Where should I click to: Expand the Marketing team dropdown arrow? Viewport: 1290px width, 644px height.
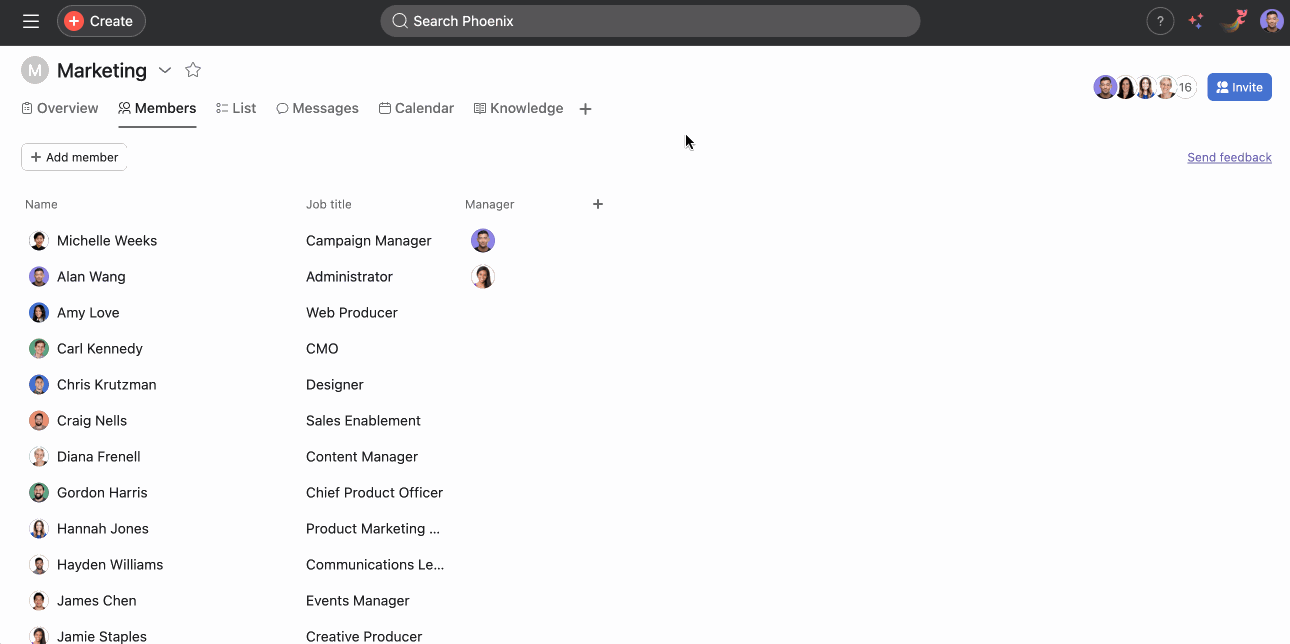tap(165, 70)
